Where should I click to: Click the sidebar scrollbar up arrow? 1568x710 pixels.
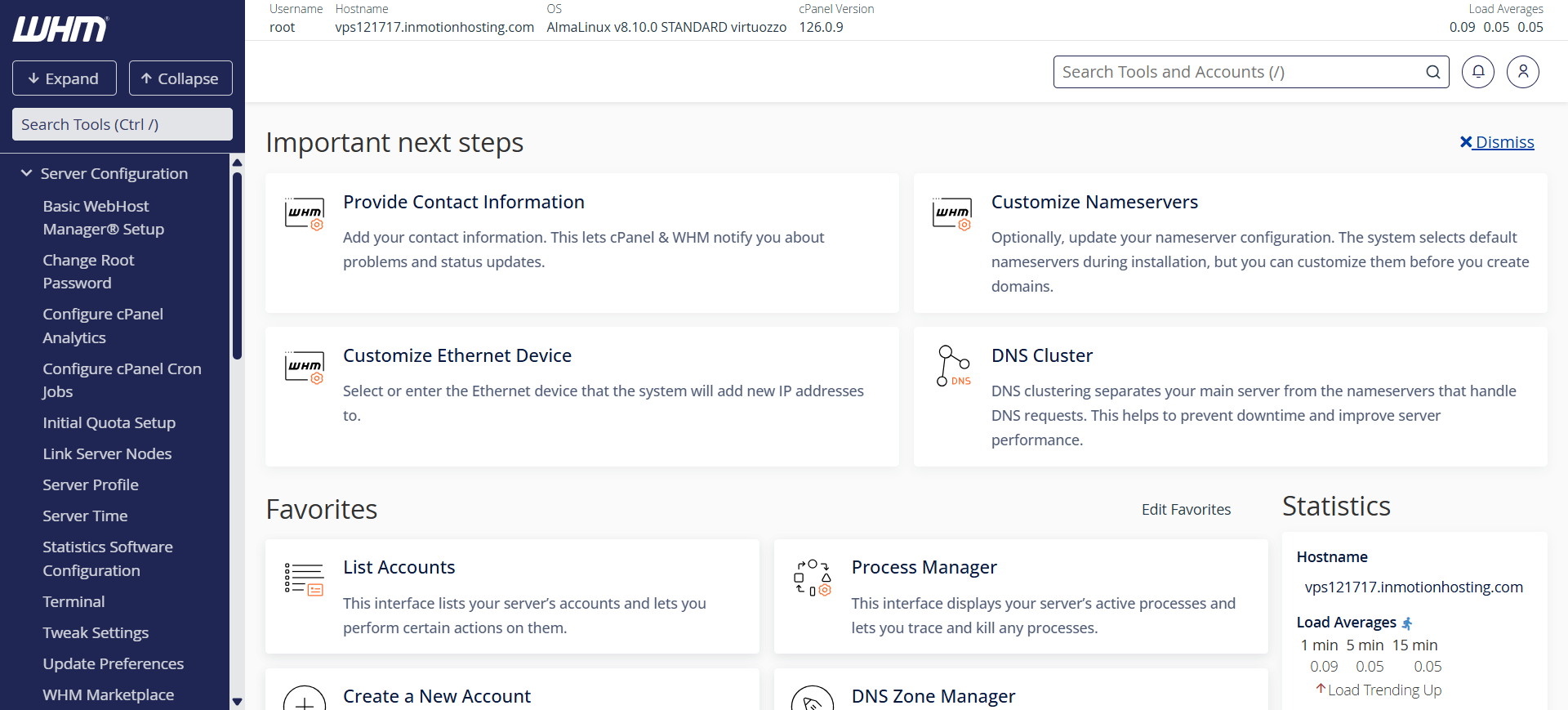point(237,162)
